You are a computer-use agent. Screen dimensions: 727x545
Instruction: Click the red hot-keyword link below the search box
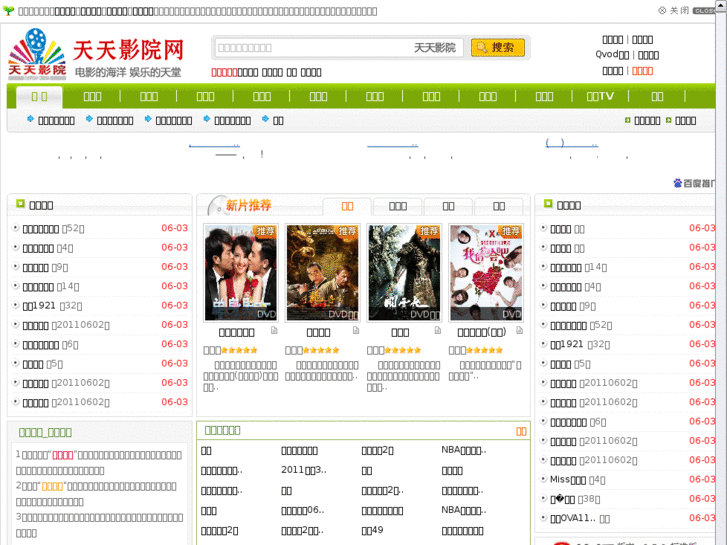tap(224, 72)
